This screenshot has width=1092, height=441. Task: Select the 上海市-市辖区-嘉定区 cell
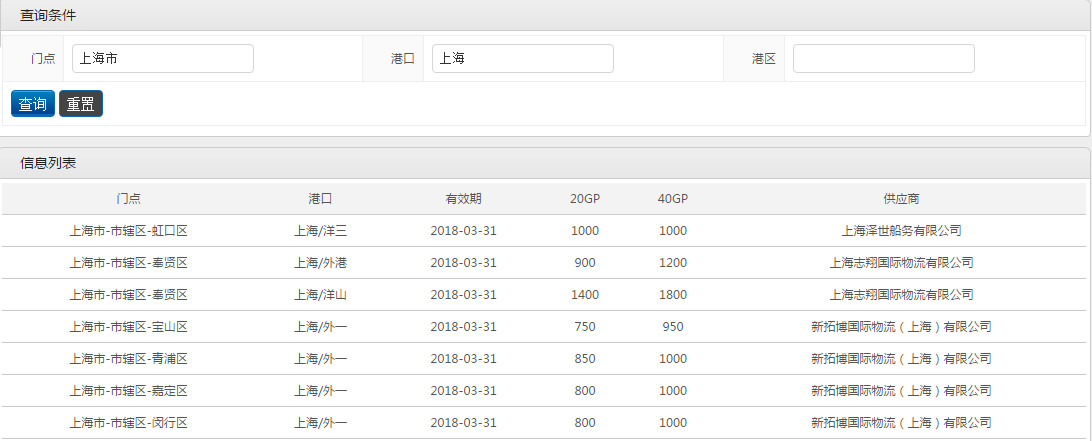pyautogui.click(x=129, y=391)
